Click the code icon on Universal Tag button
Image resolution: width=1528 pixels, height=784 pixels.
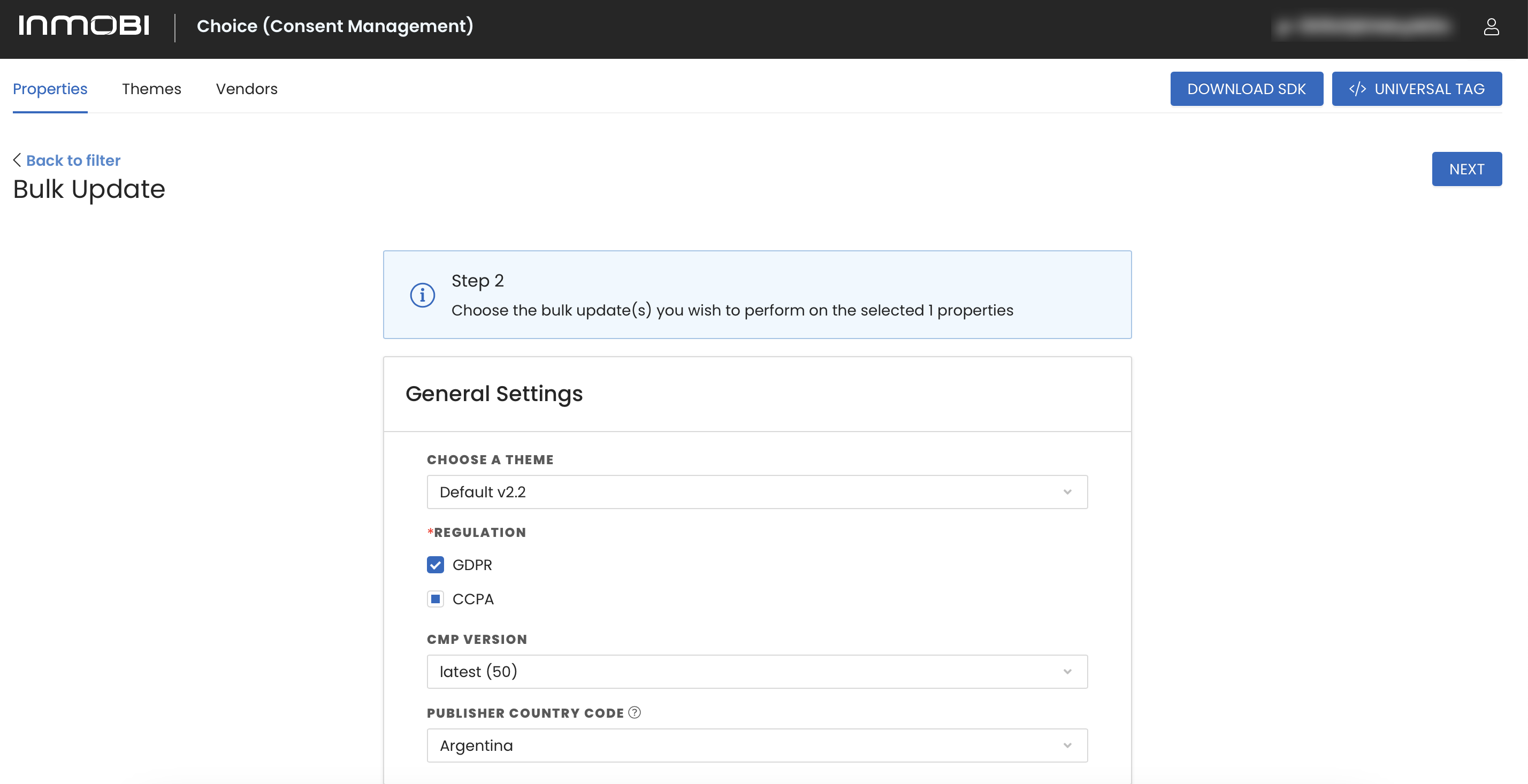point(1359,89)
